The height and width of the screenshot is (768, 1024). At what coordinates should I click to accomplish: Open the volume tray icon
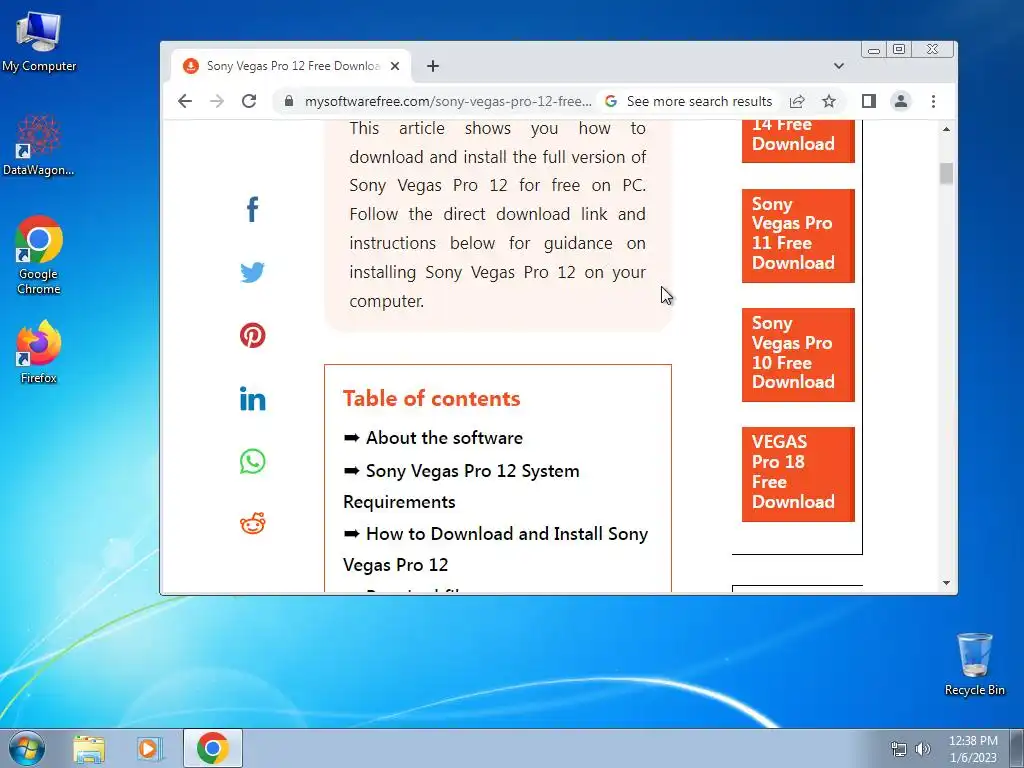click(923, 749)
